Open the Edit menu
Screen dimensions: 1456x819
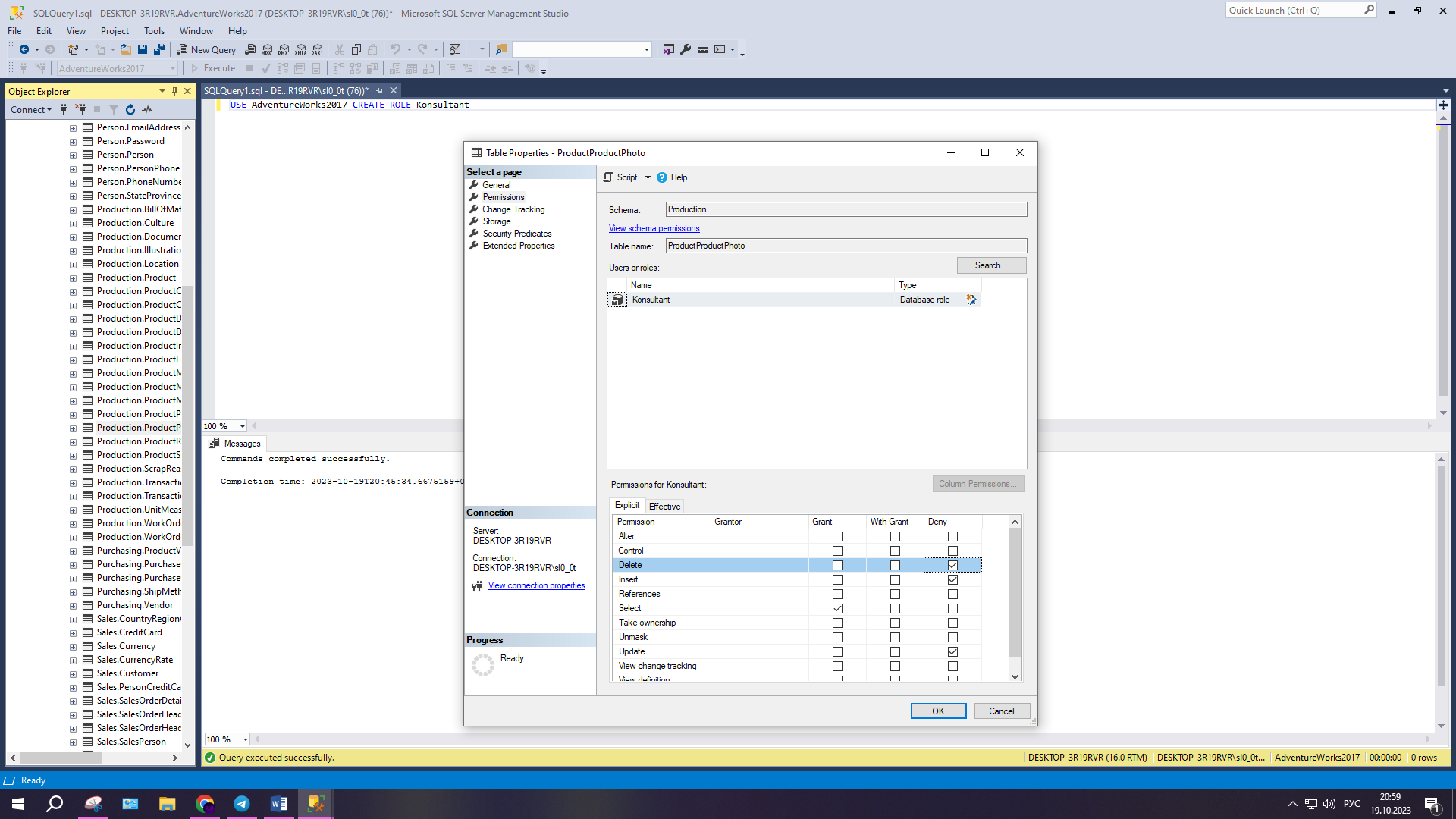tap(44, 31)
